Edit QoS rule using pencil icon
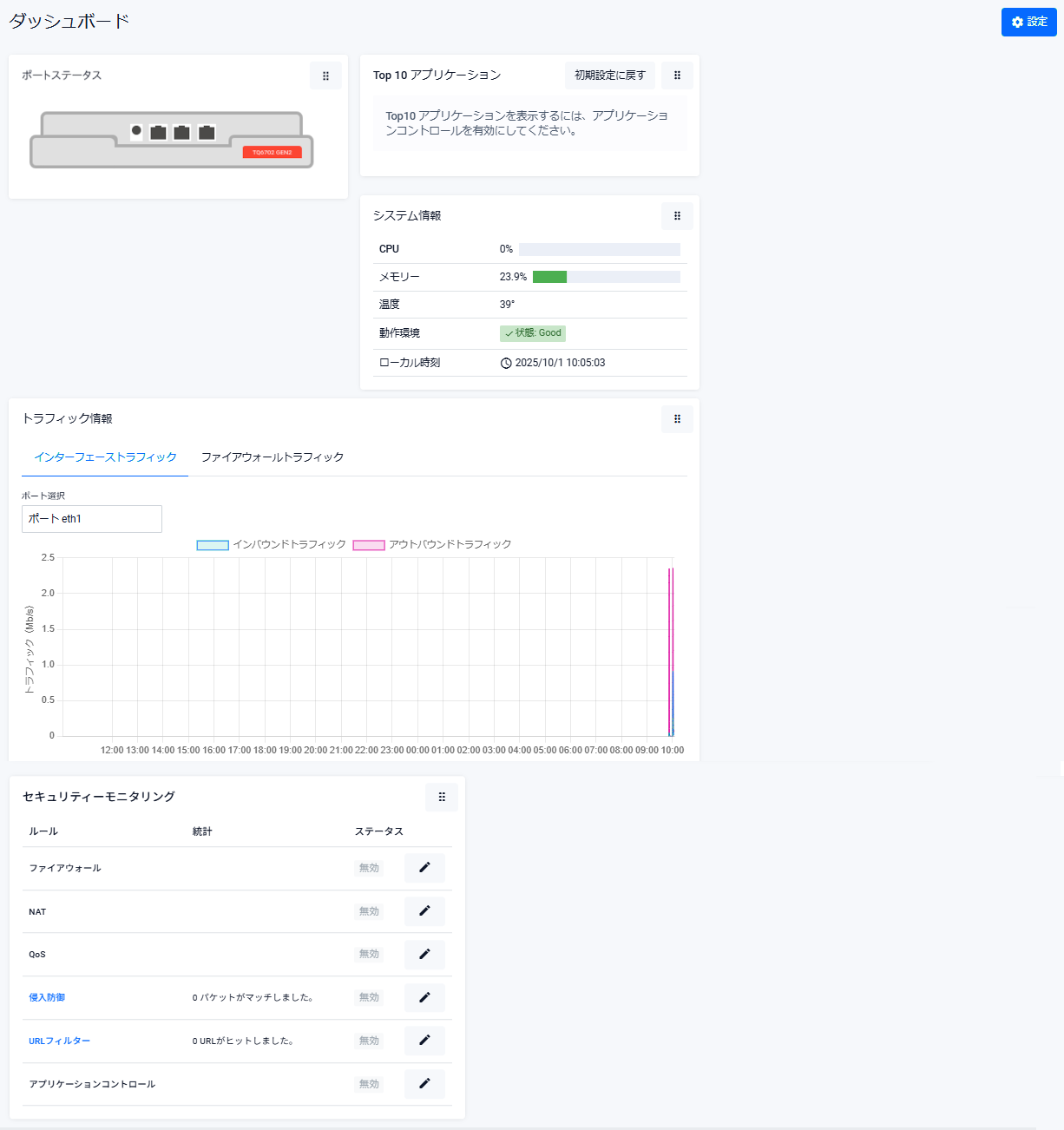This screenshot has height=1130, width=1064. coord(424,954)
